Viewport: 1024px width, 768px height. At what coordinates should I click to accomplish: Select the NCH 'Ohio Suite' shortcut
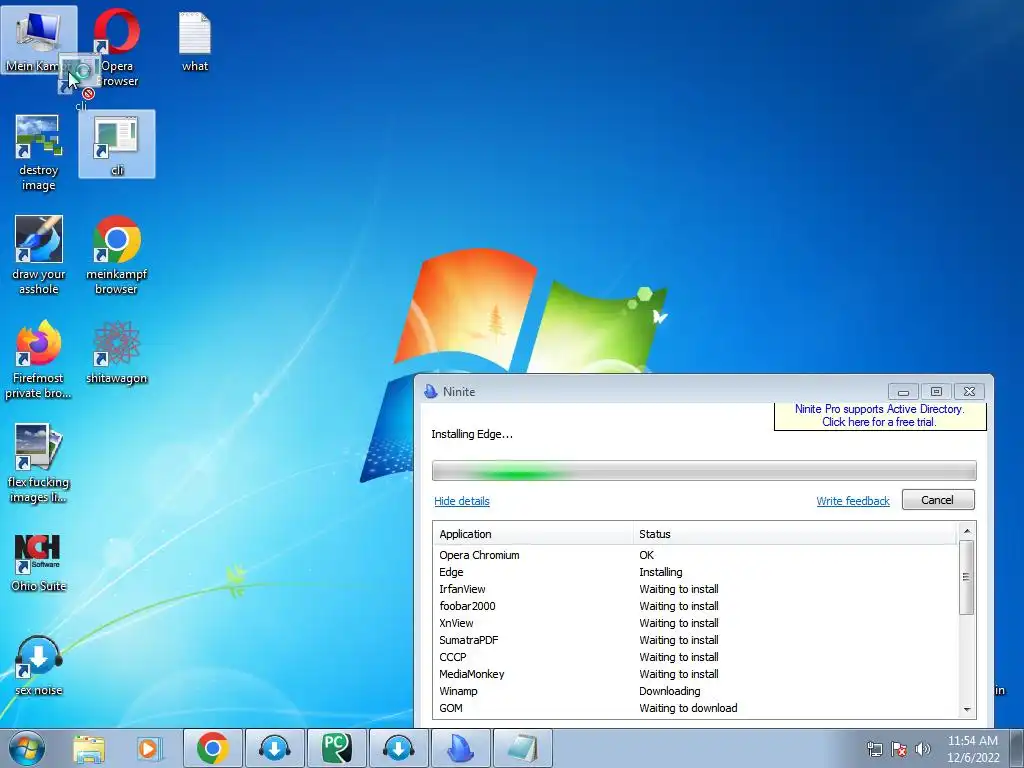39,562
